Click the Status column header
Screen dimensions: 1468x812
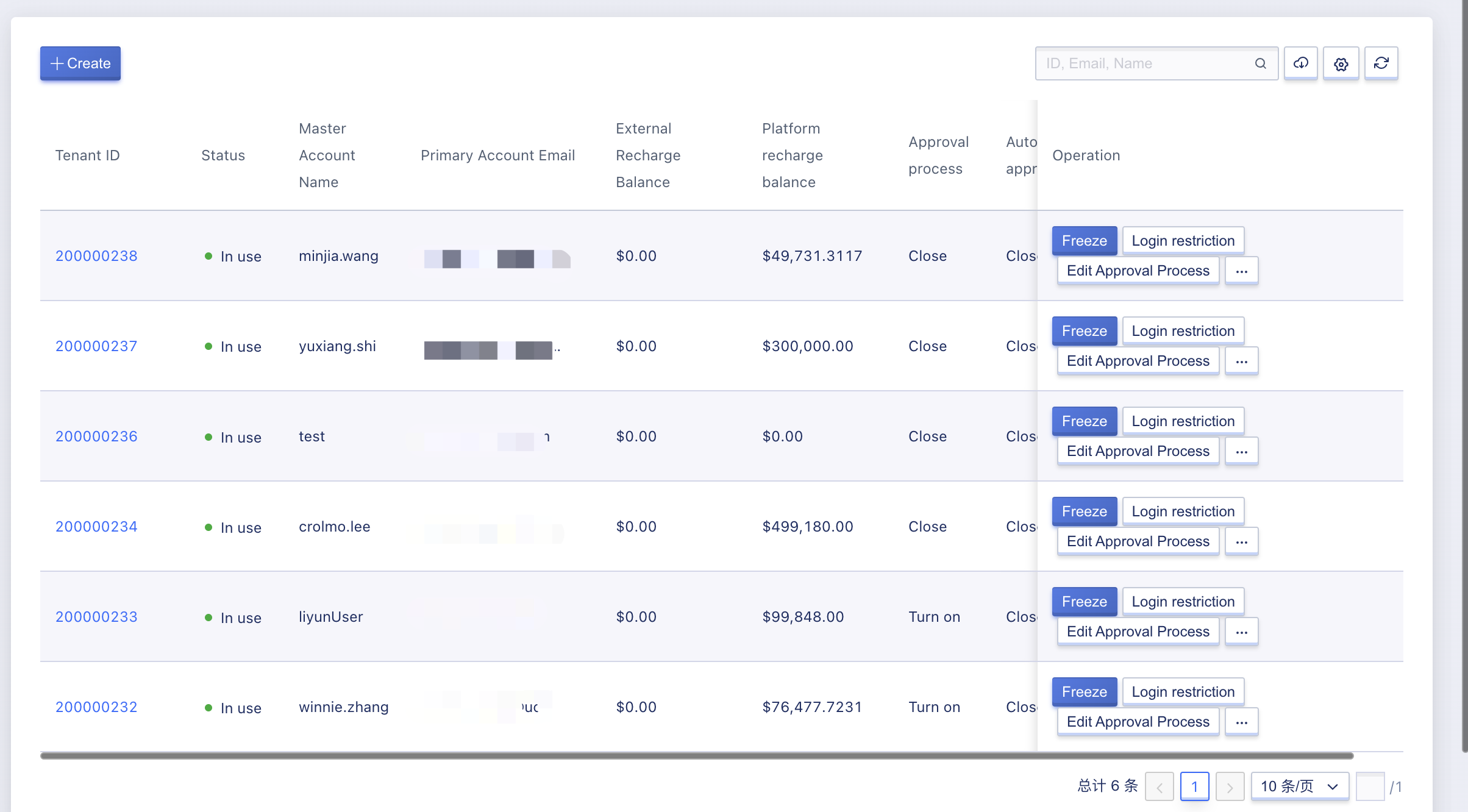(x=223, y=155)
